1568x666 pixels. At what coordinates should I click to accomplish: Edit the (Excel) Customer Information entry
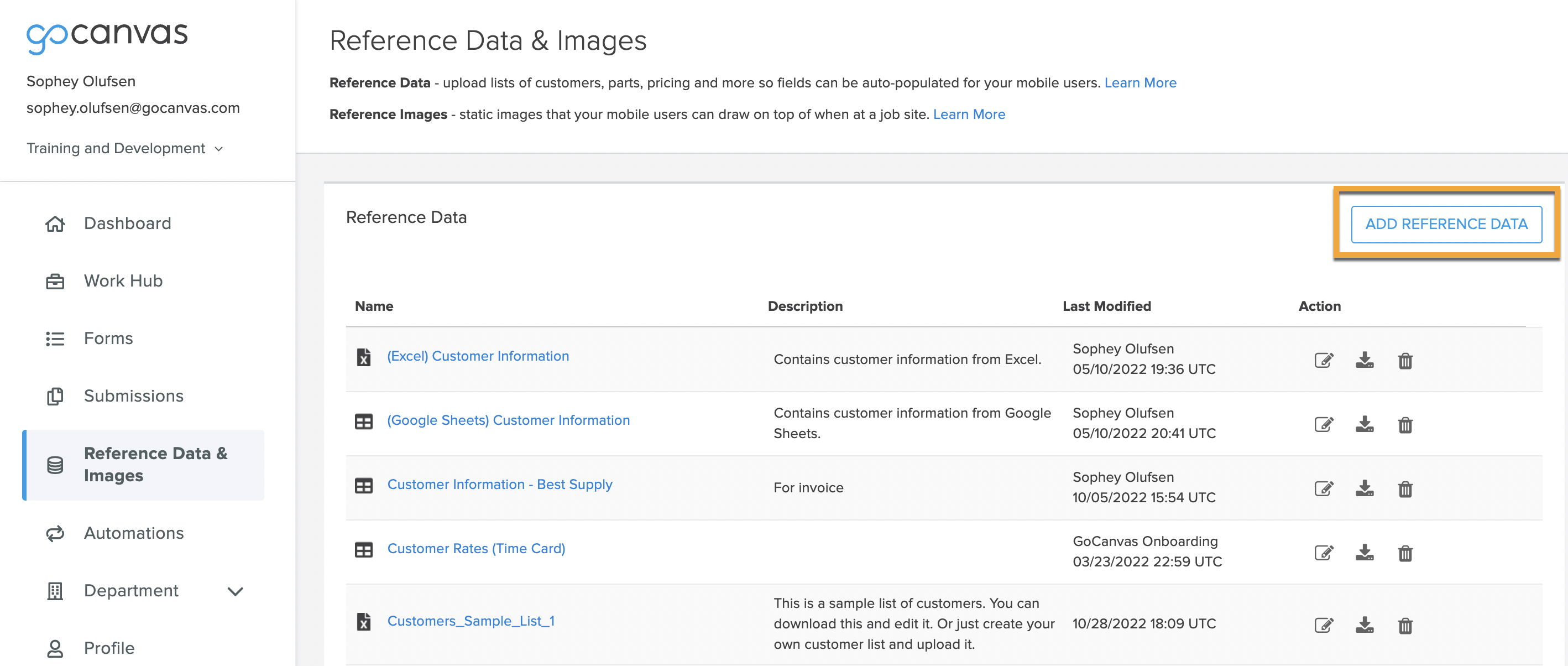[1323, 361]
